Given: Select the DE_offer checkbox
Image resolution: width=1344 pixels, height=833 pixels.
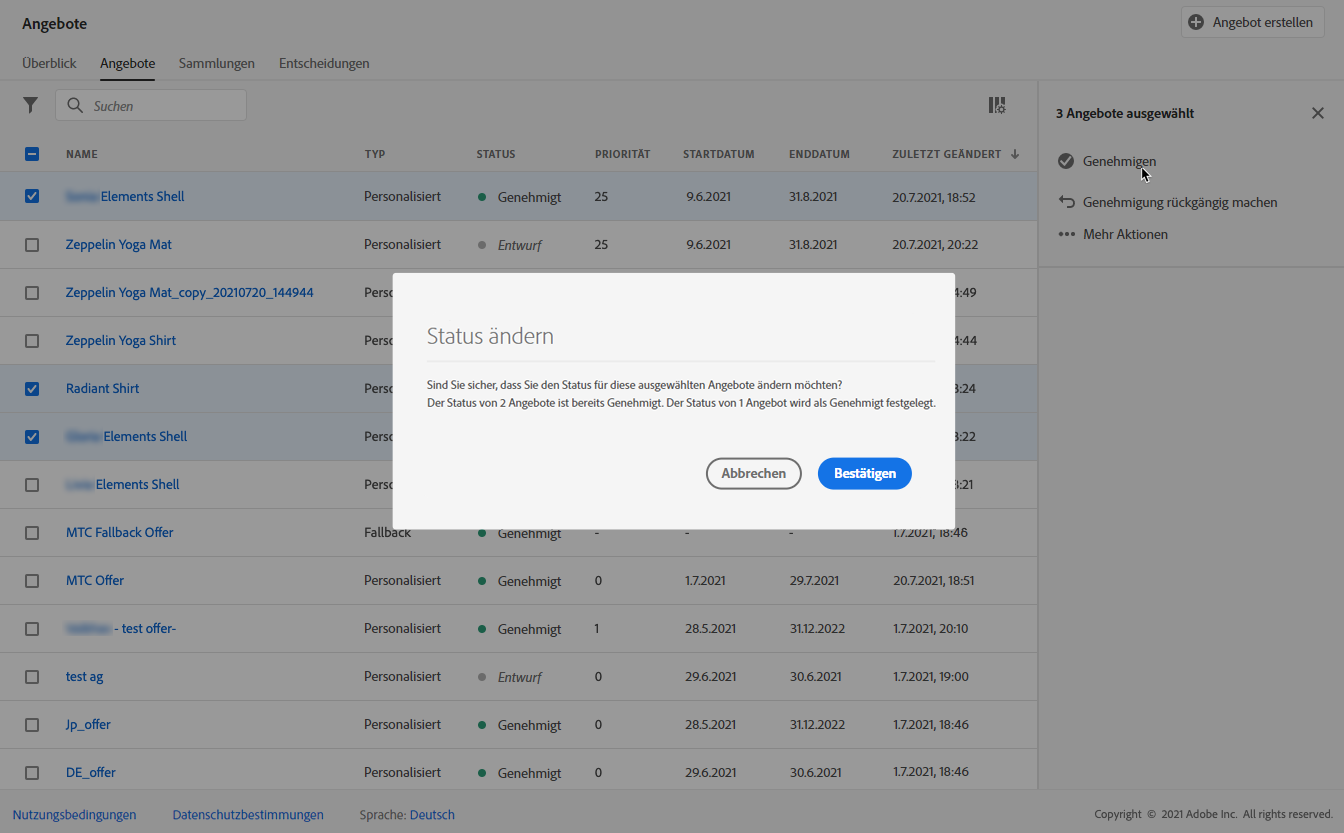Looking at the screenshot, I should tap(32, 773).
